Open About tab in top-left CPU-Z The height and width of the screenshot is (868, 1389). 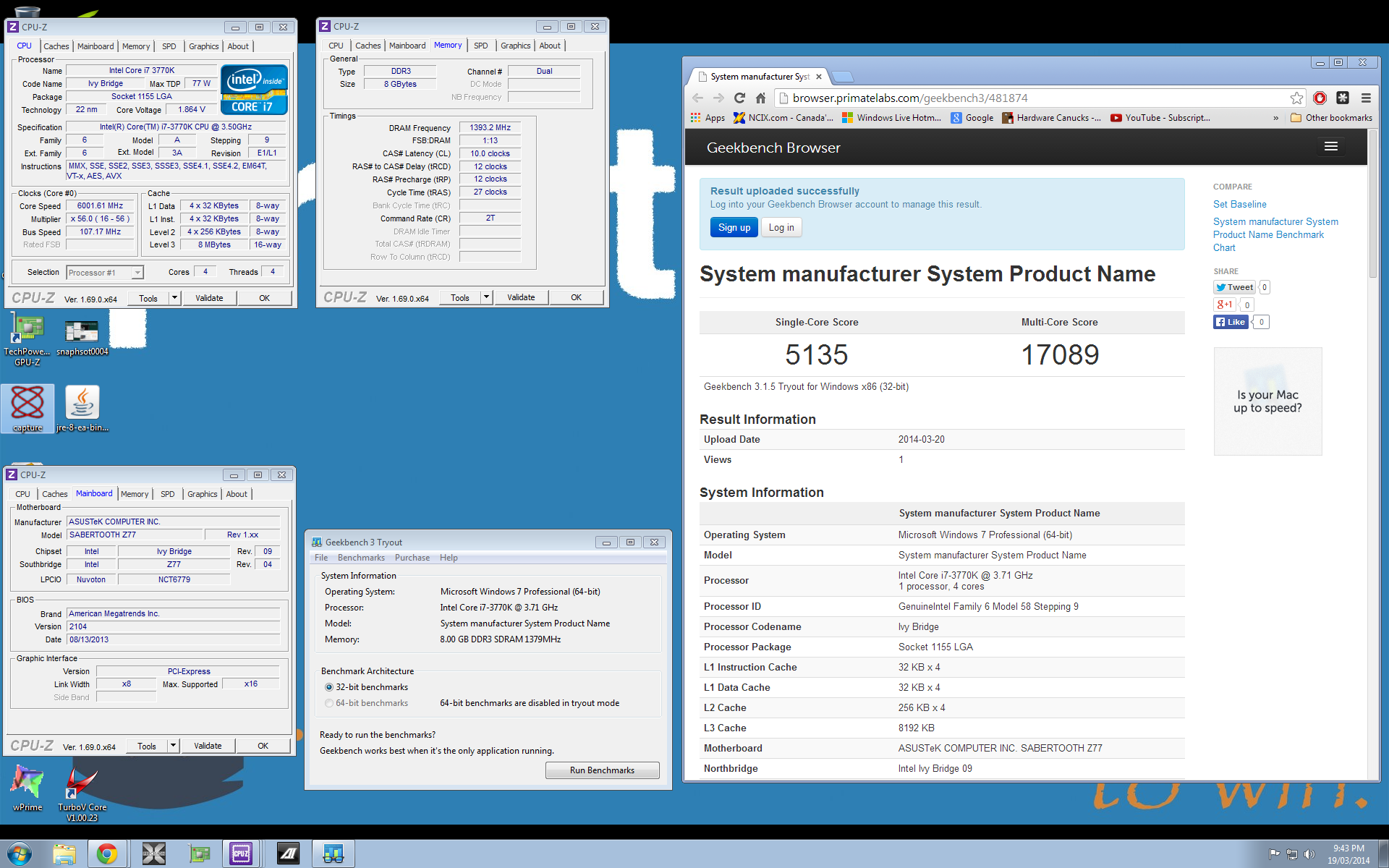pyautogui.click(x=238, y=46)
